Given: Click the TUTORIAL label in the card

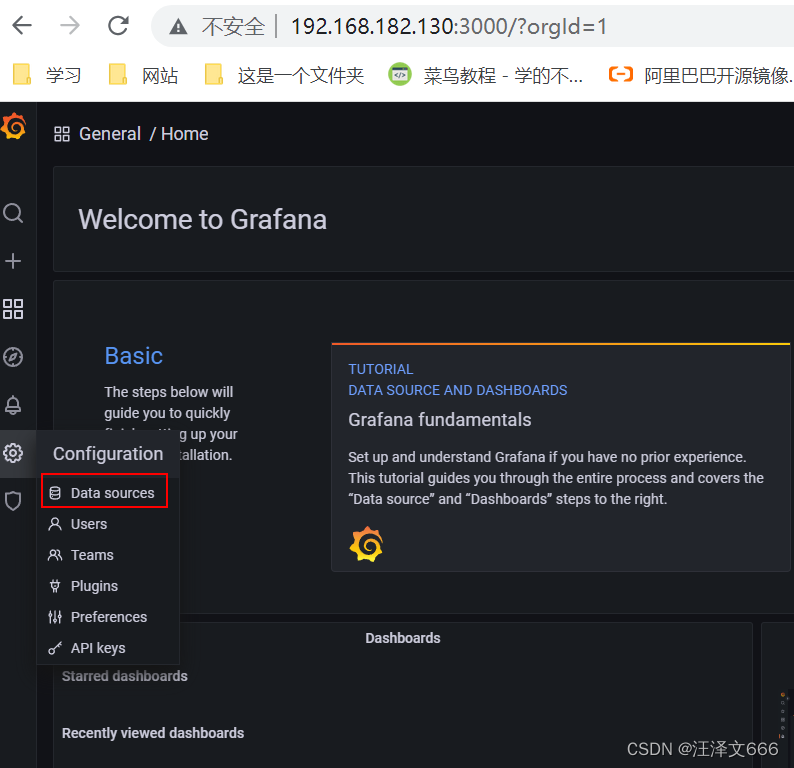Looking at the screenshot, I should [381, 369].
